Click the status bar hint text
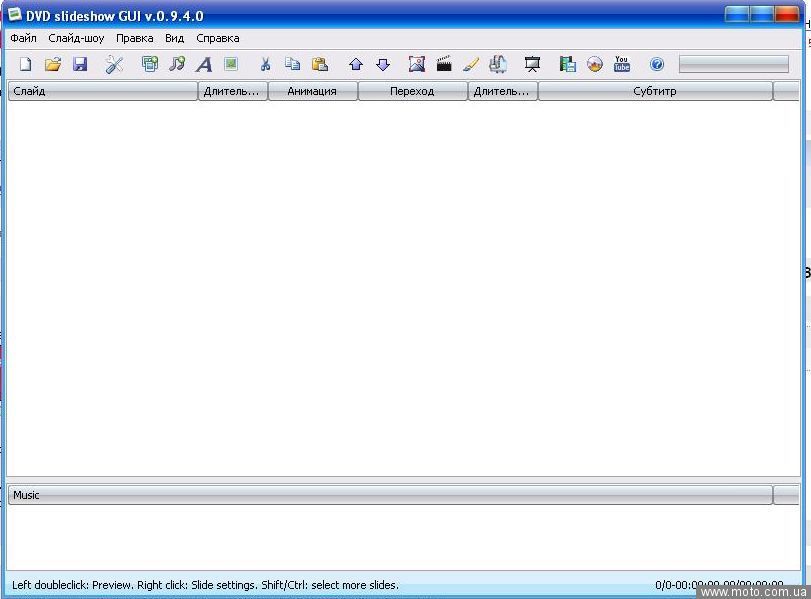 (x=205, y=585)
